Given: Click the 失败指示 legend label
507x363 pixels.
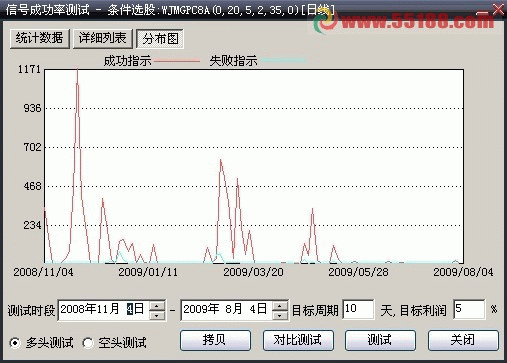Looking at the screenshot, I should 233,61.
